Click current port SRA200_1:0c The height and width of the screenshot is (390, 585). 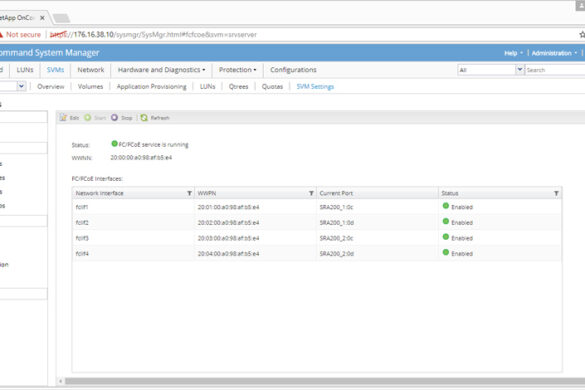click(x=337, y=207)
